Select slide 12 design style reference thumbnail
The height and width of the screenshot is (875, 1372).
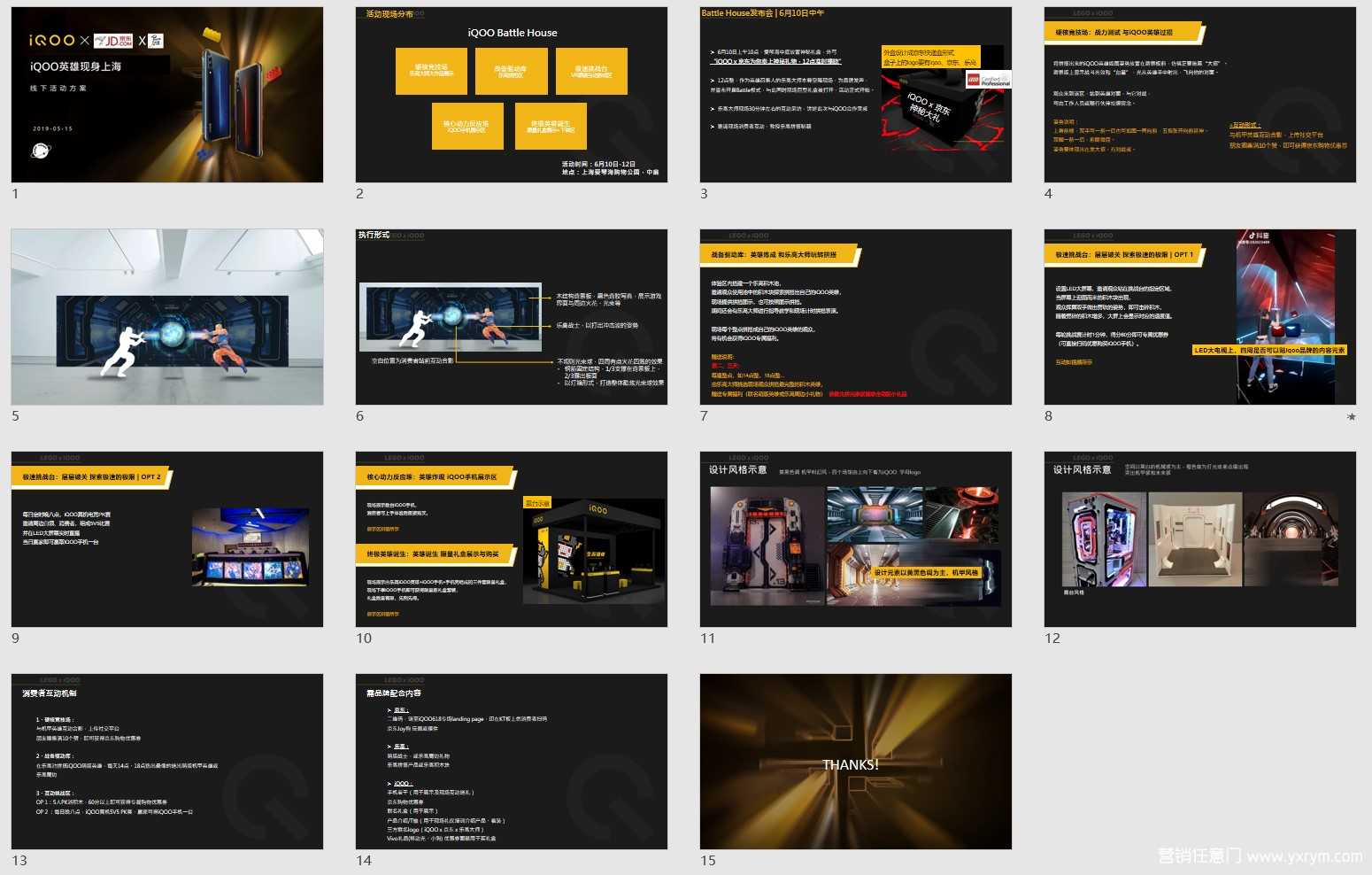[x=1200, y=539]
